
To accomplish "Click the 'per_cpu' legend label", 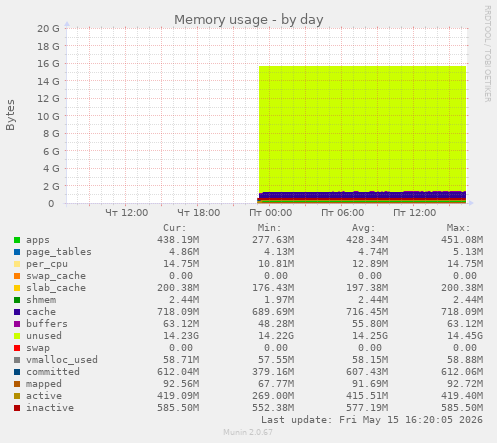I will pyautogui.click(x=47, y=264).
